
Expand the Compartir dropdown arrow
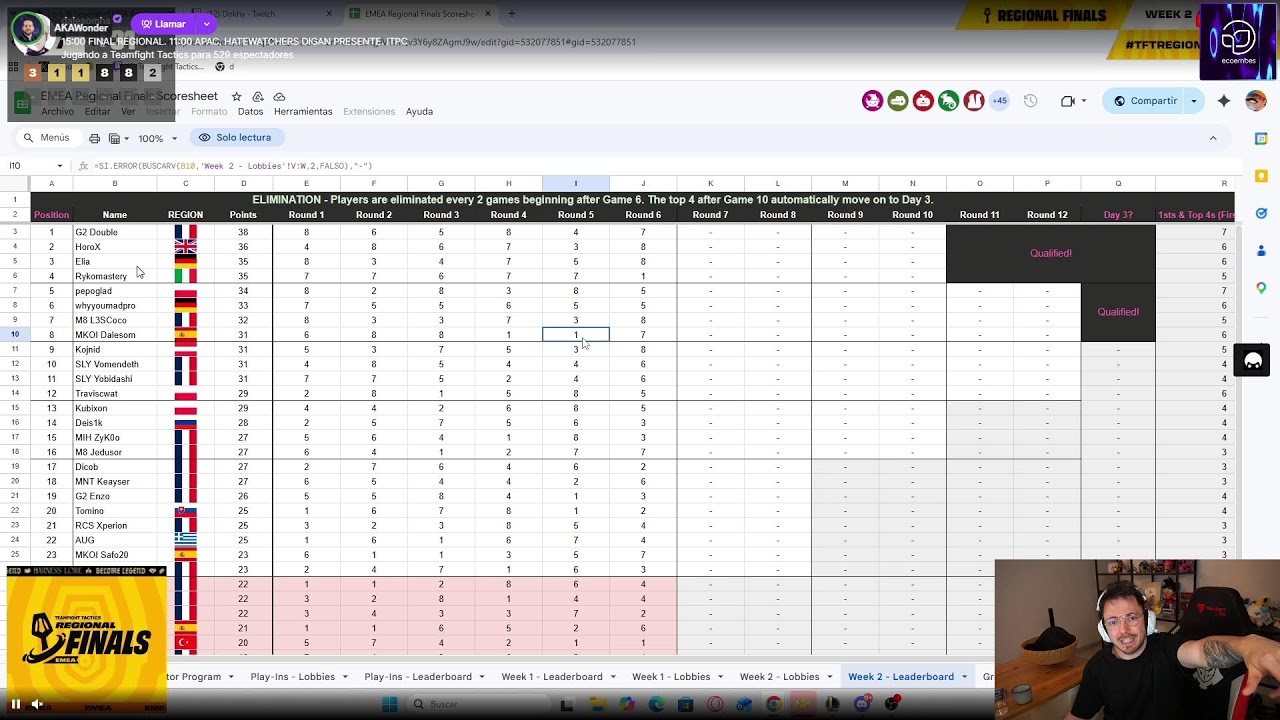[x=1194, y=101]
